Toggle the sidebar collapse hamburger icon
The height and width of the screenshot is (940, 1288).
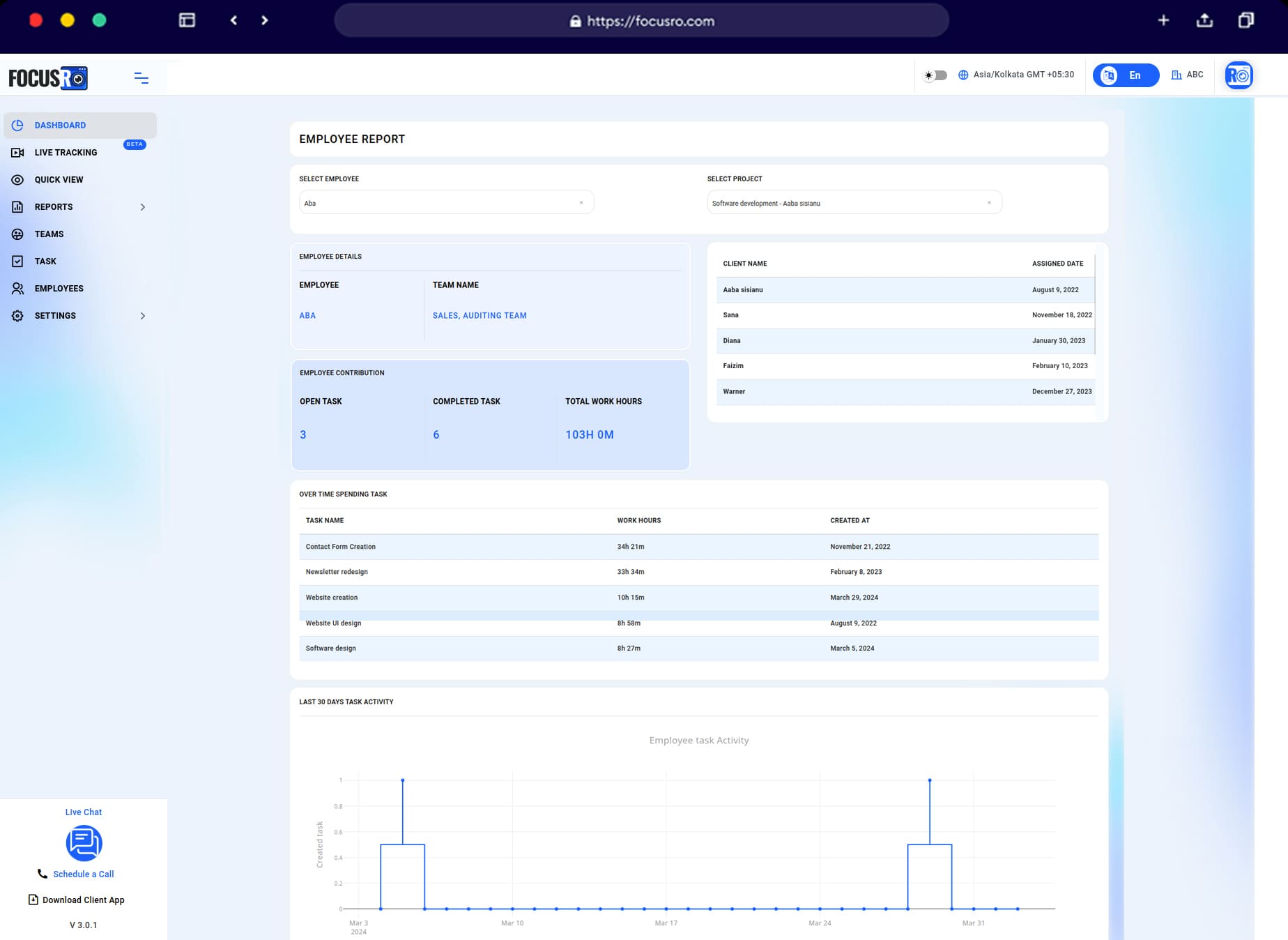pyautogui.click(x=140, y=77)
